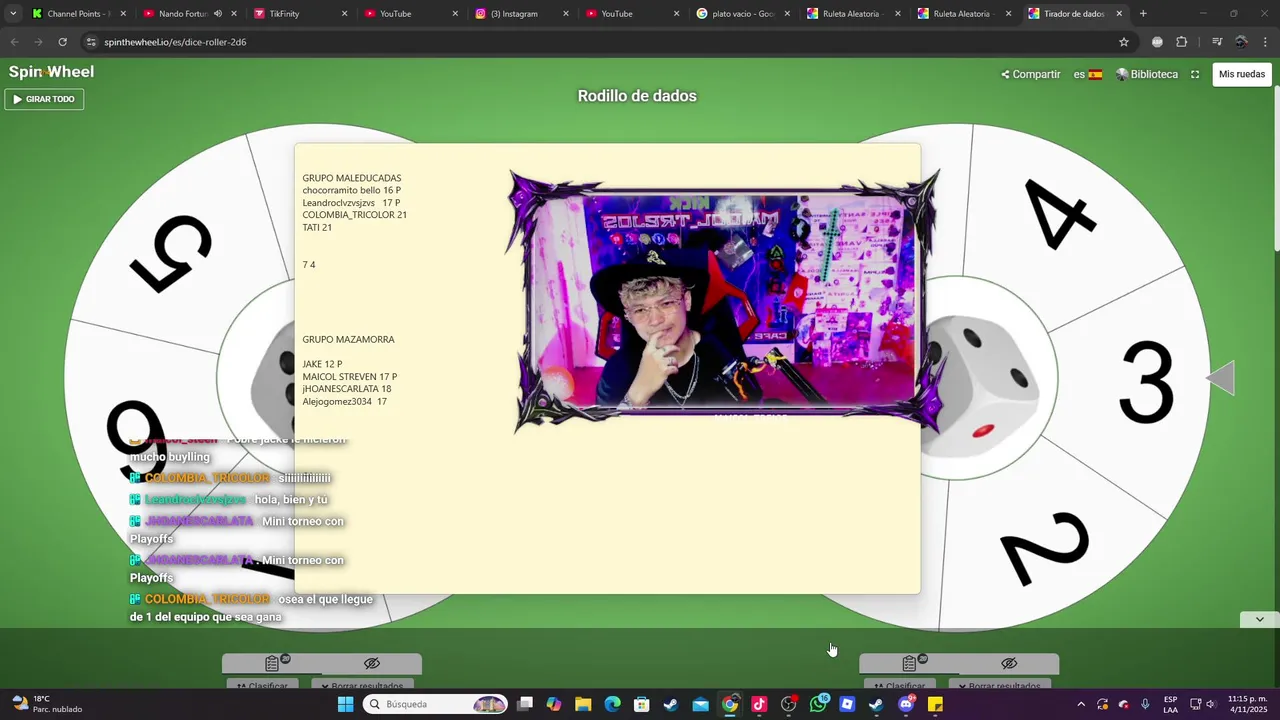Change language via the es flag selector
Image resolution: width=1280 pixels, height=720 pixels.
coord(1088,74)
